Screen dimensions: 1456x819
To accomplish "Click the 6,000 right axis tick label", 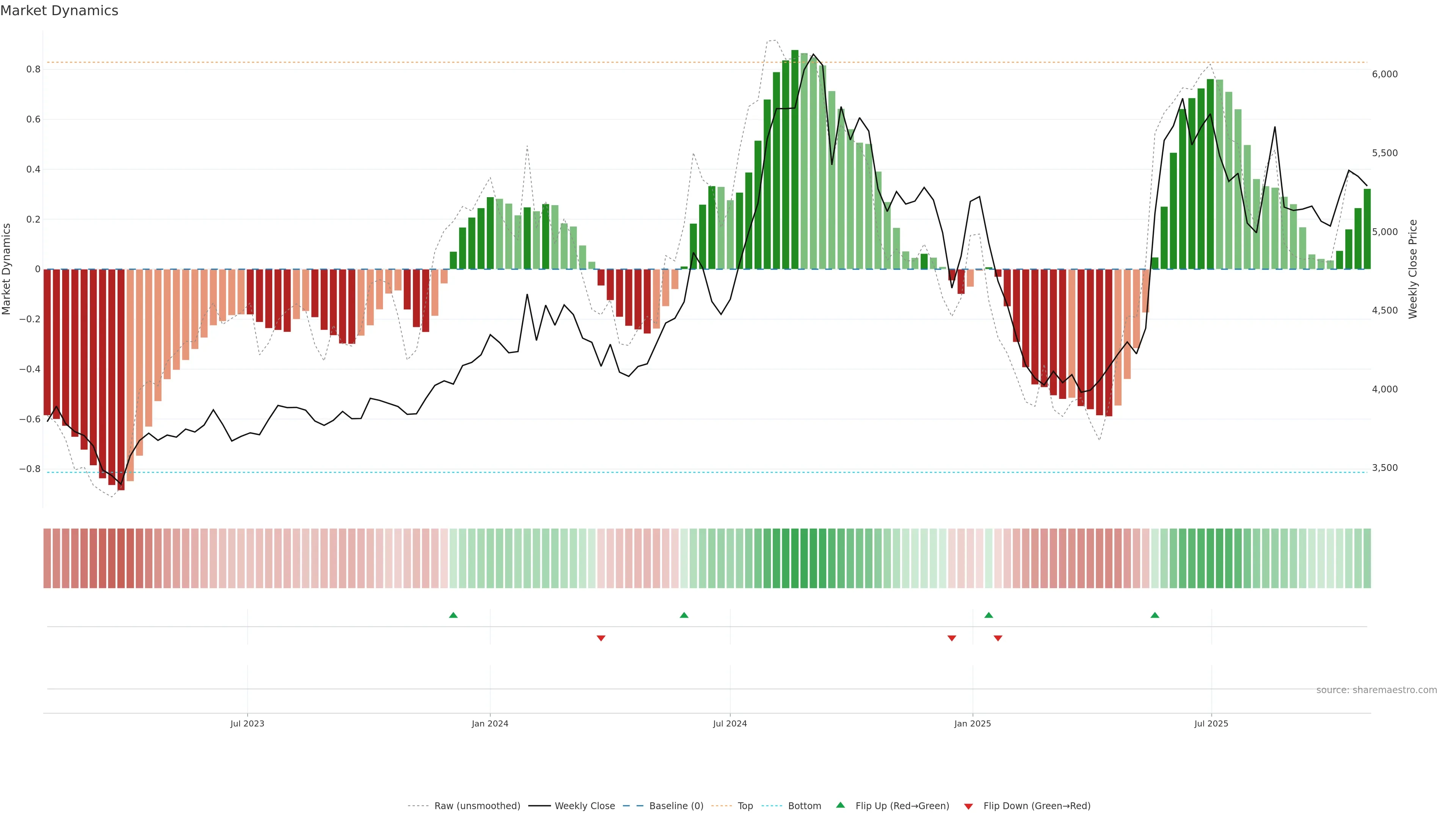I will point(1384,74).
